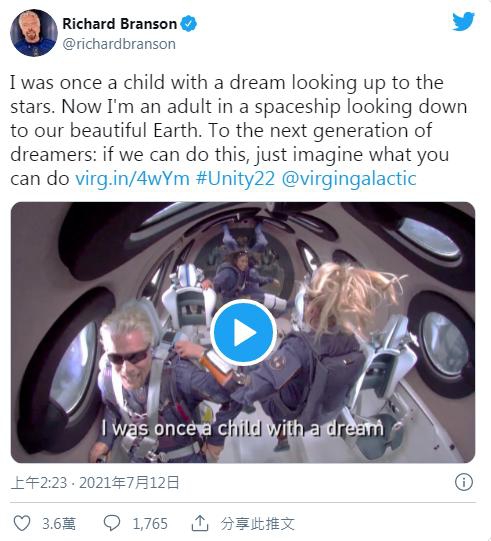Open Richard Branson's profile picture
The image size is (491, 541).
pyautogui.click(x=34, y=33)
